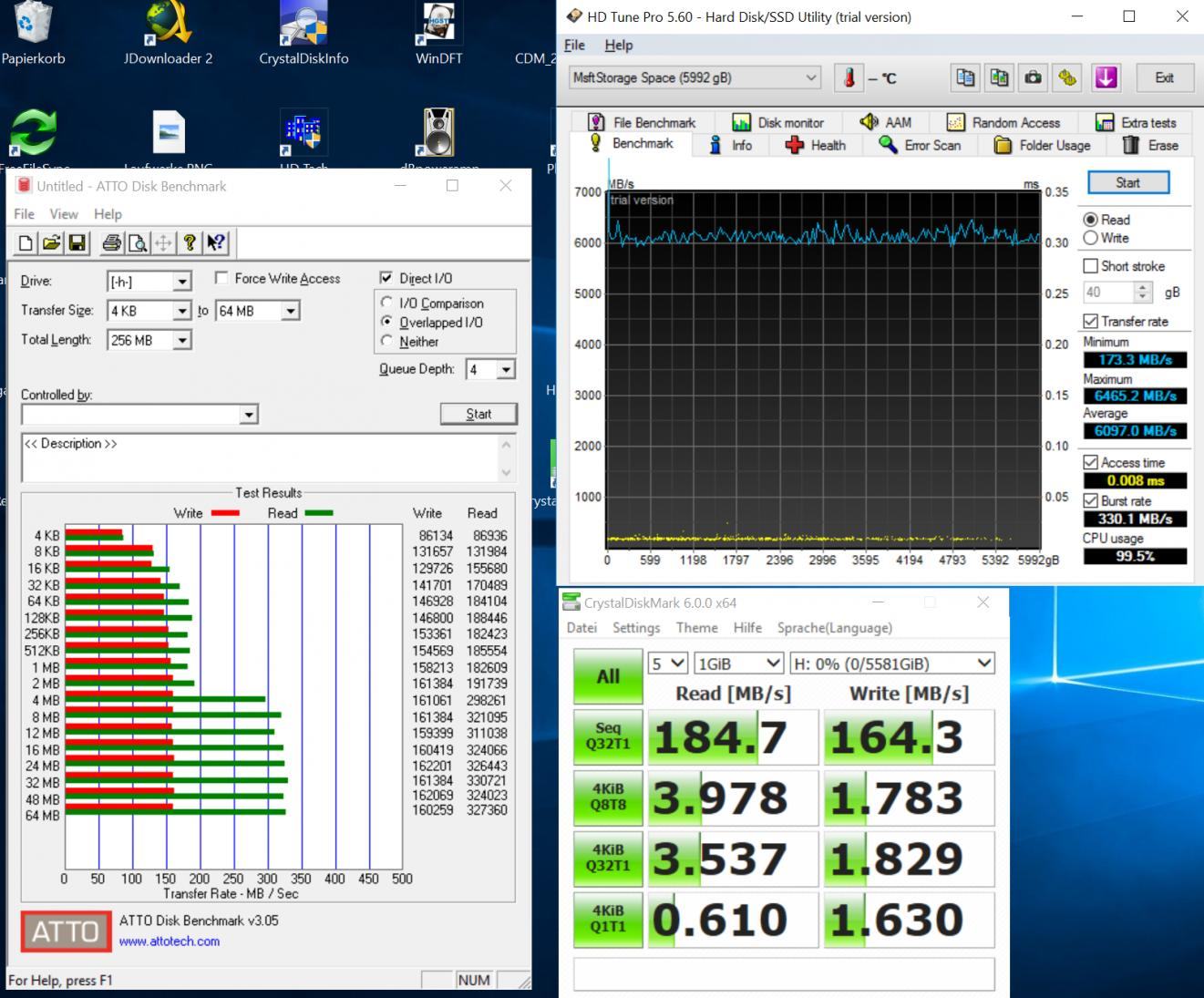Open the H: drive selection dropdown
This screenshot has height=998, width=1204.
891,664
